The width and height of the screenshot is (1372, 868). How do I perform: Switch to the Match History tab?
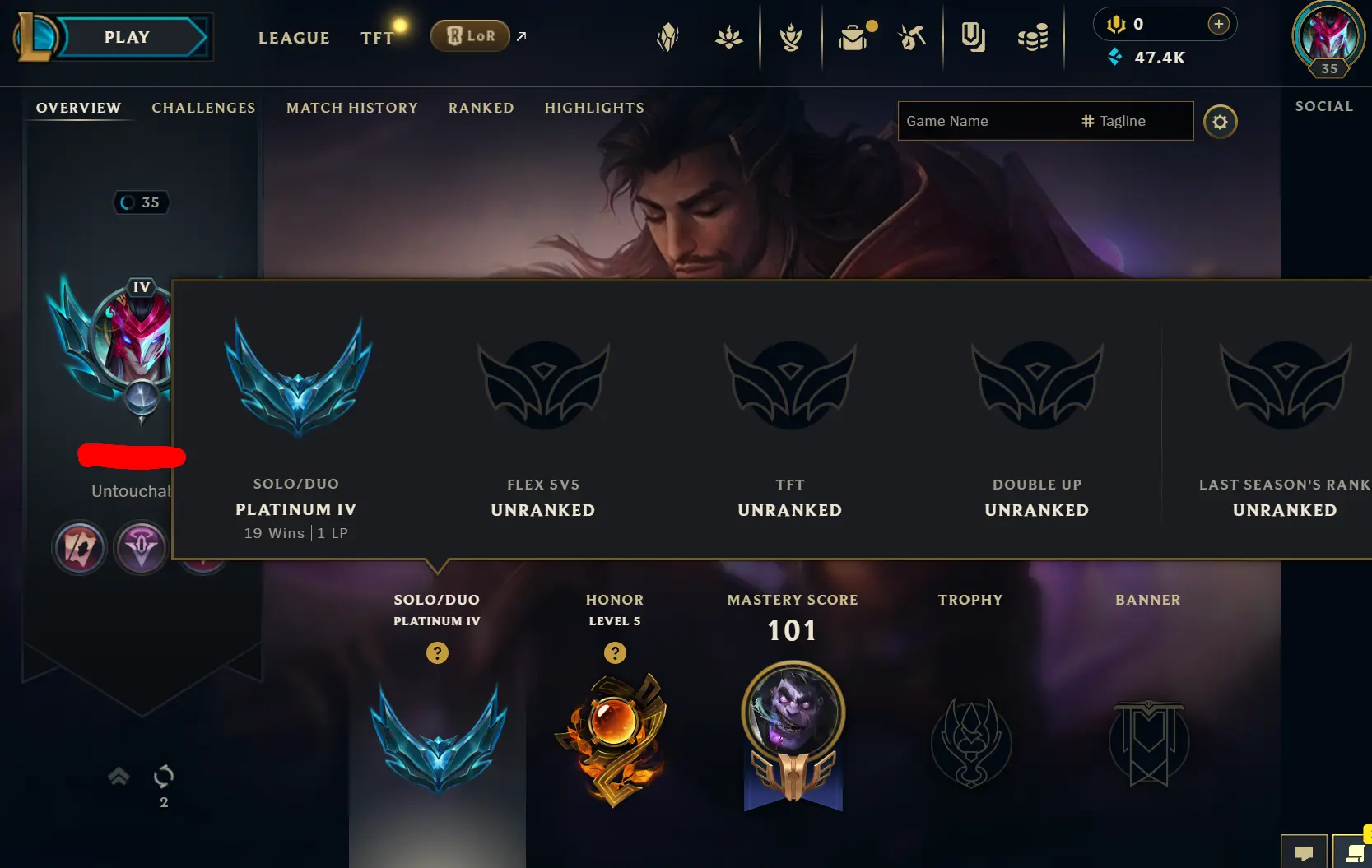(x=352, y=108)
